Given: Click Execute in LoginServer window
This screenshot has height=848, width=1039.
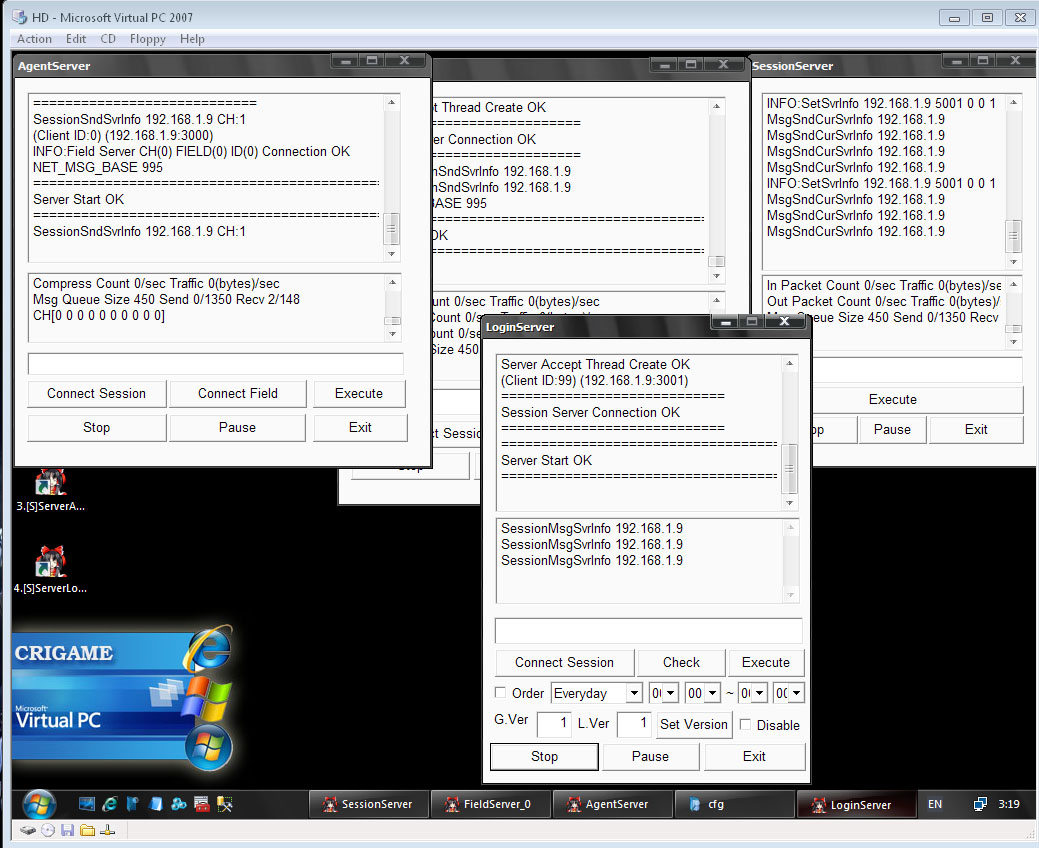Looking at the screenshot, I should click(766, 662).
